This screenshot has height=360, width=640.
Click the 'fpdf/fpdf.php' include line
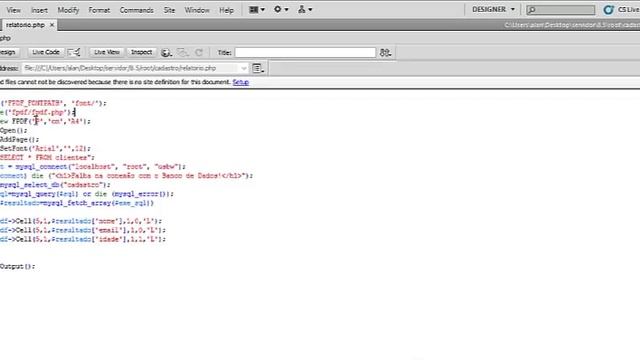tap(38, 112)
